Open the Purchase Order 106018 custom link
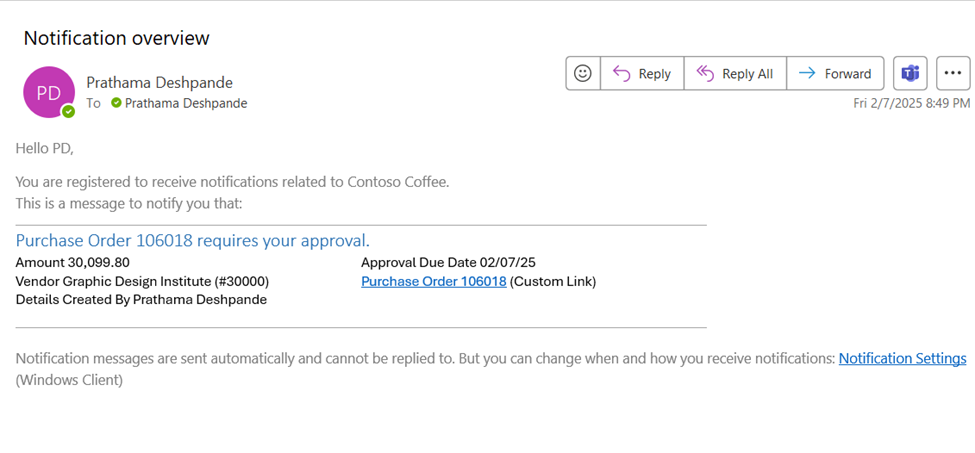 [x=433, y=281]
